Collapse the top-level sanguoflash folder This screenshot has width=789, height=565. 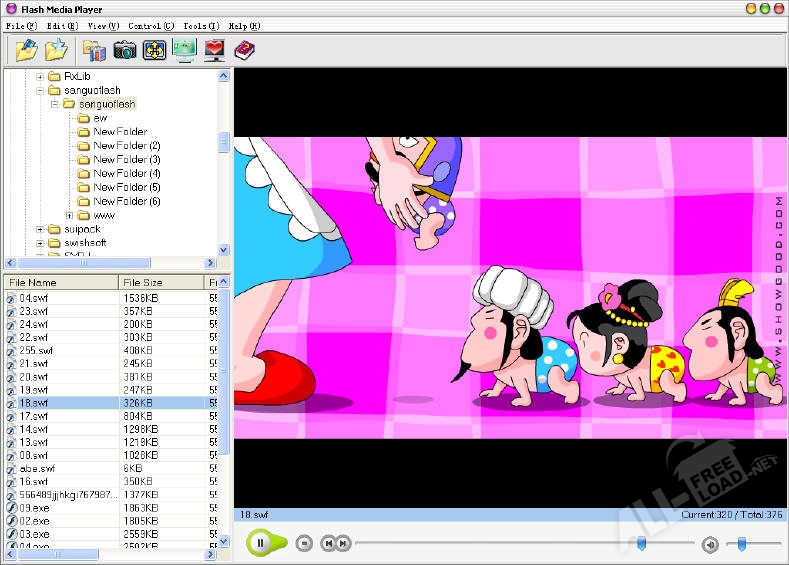point(41,90)
